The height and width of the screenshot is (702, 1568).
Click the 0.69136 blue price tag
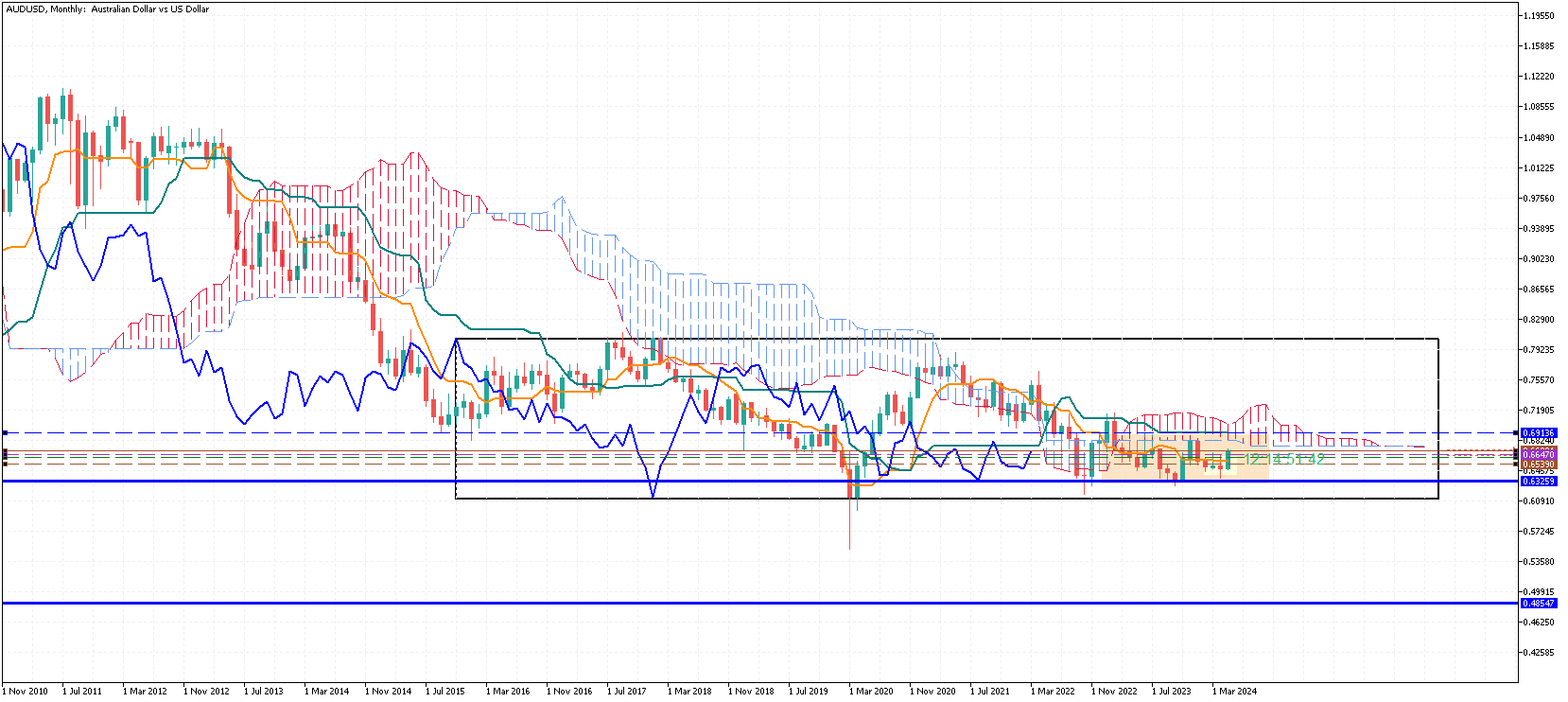(1539, 432)
